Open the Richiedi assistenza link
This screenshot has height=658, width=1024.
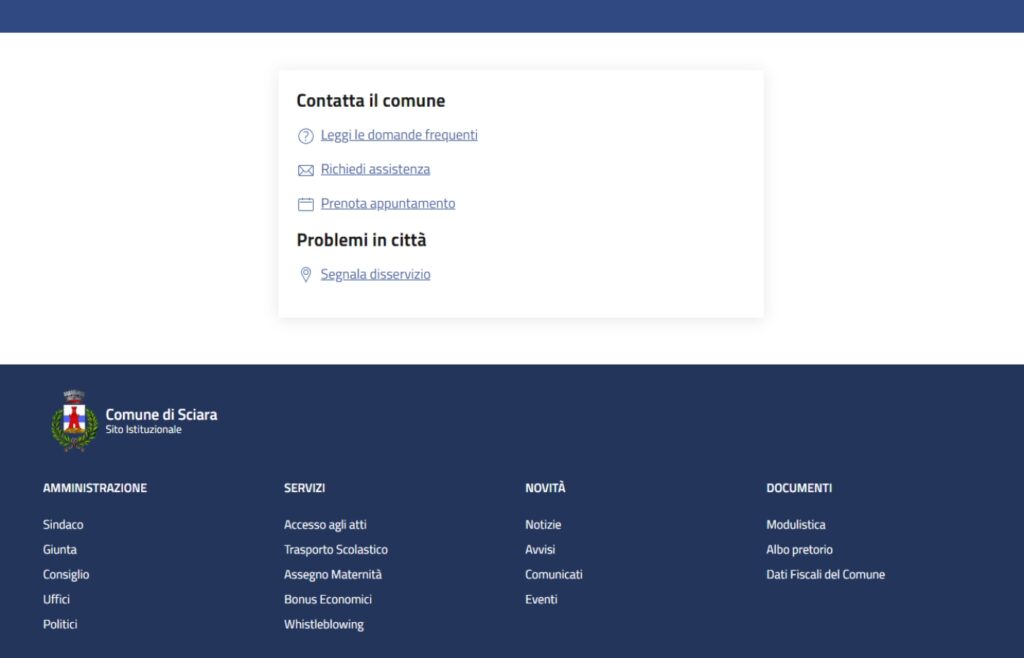[375, 169]
